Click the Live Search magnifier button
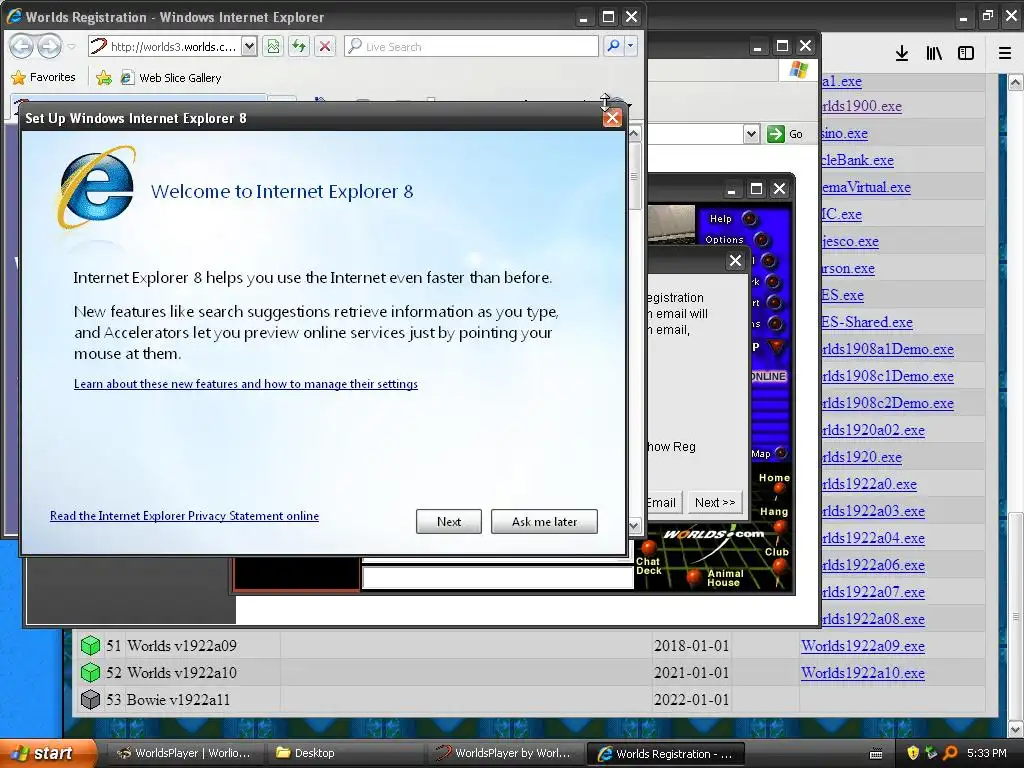This screenshot has width=1024, height=768. click(x=613, y=46)
